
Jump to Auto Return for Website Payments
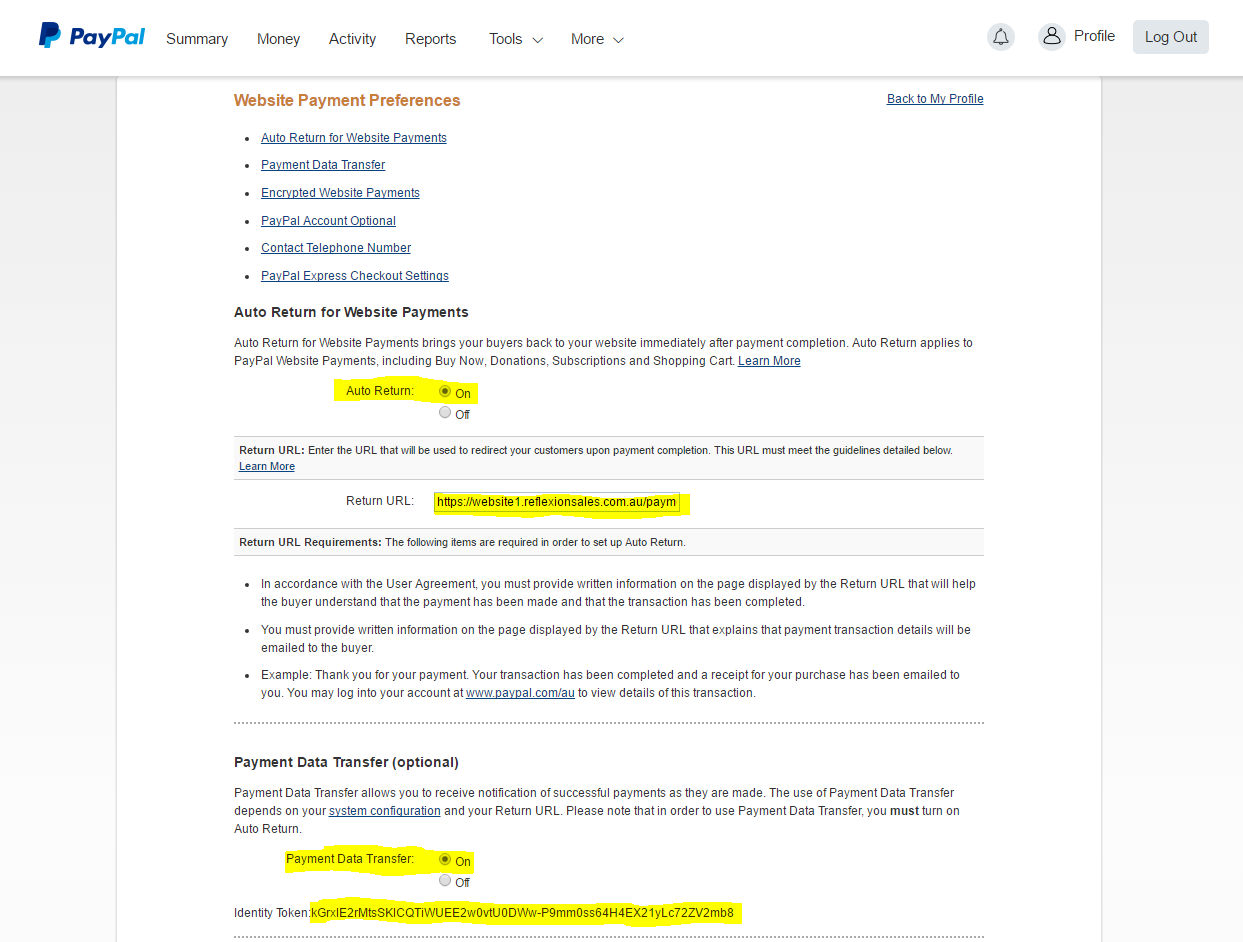click(x=354, y=138)
